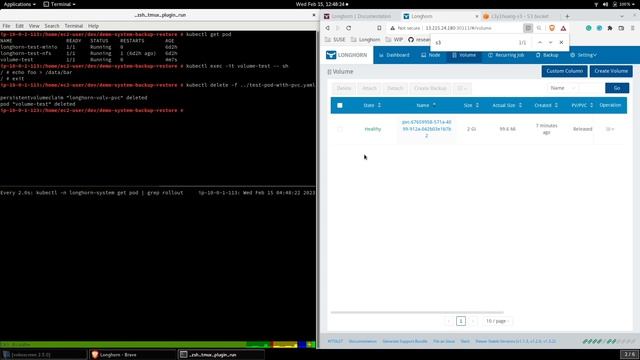
Task: Sort volumes by Name column
Action: (x=426, y=105)
